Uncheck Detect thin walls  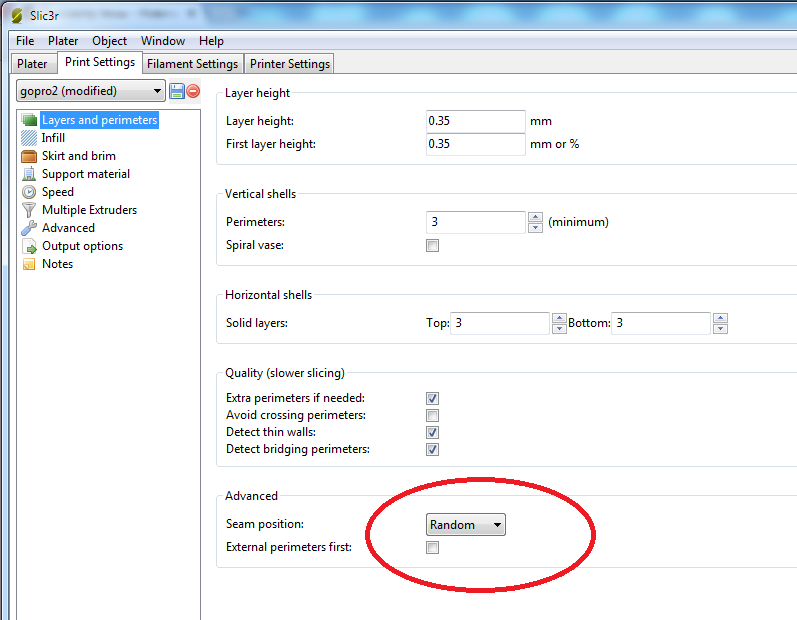(x=433, y=432)
